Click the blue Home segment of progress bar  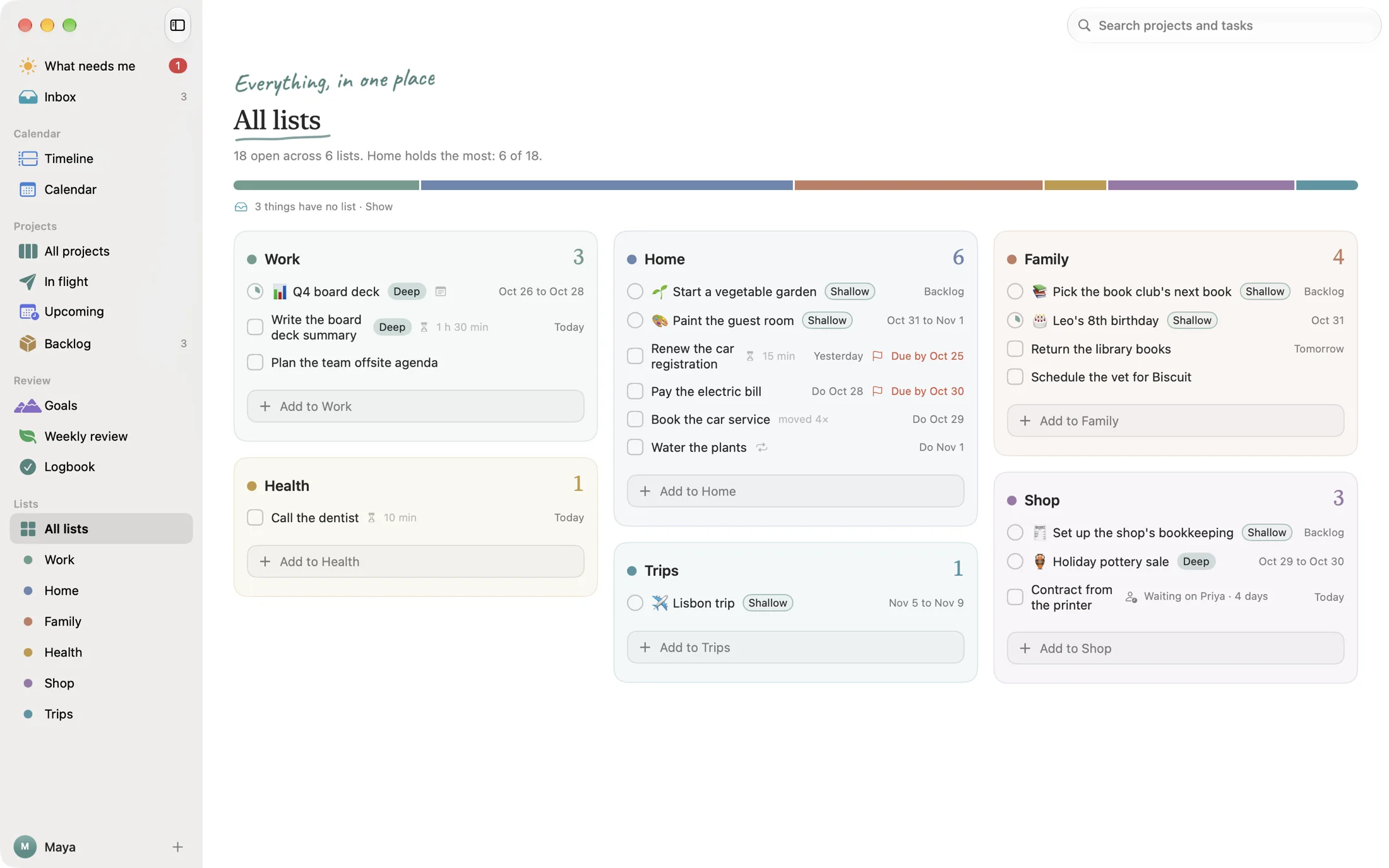coord(607,185)
